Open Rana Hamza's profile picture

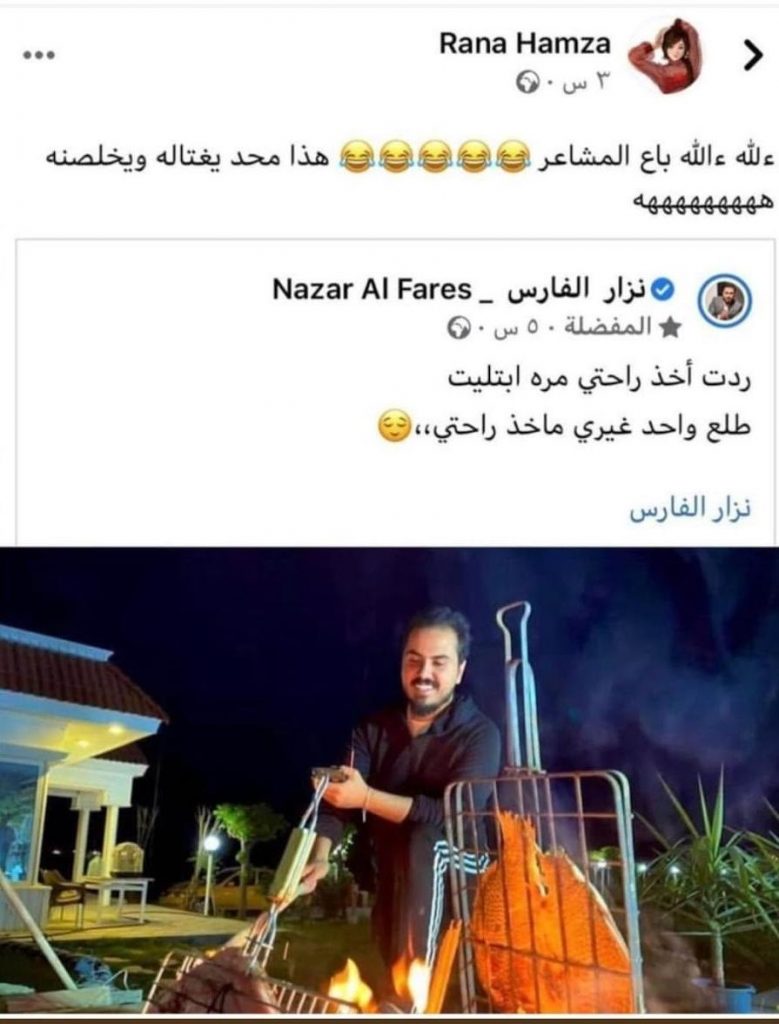665,56
